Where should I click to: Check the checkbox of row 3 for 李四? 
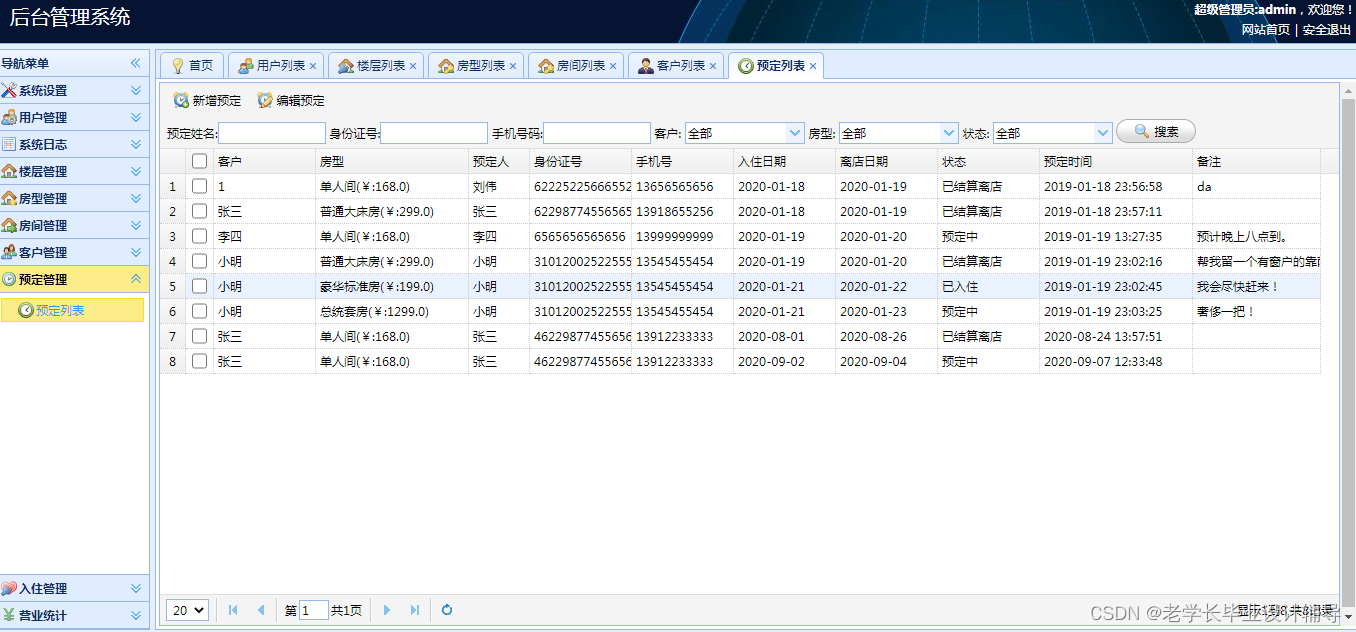click(x=198, y=236)
